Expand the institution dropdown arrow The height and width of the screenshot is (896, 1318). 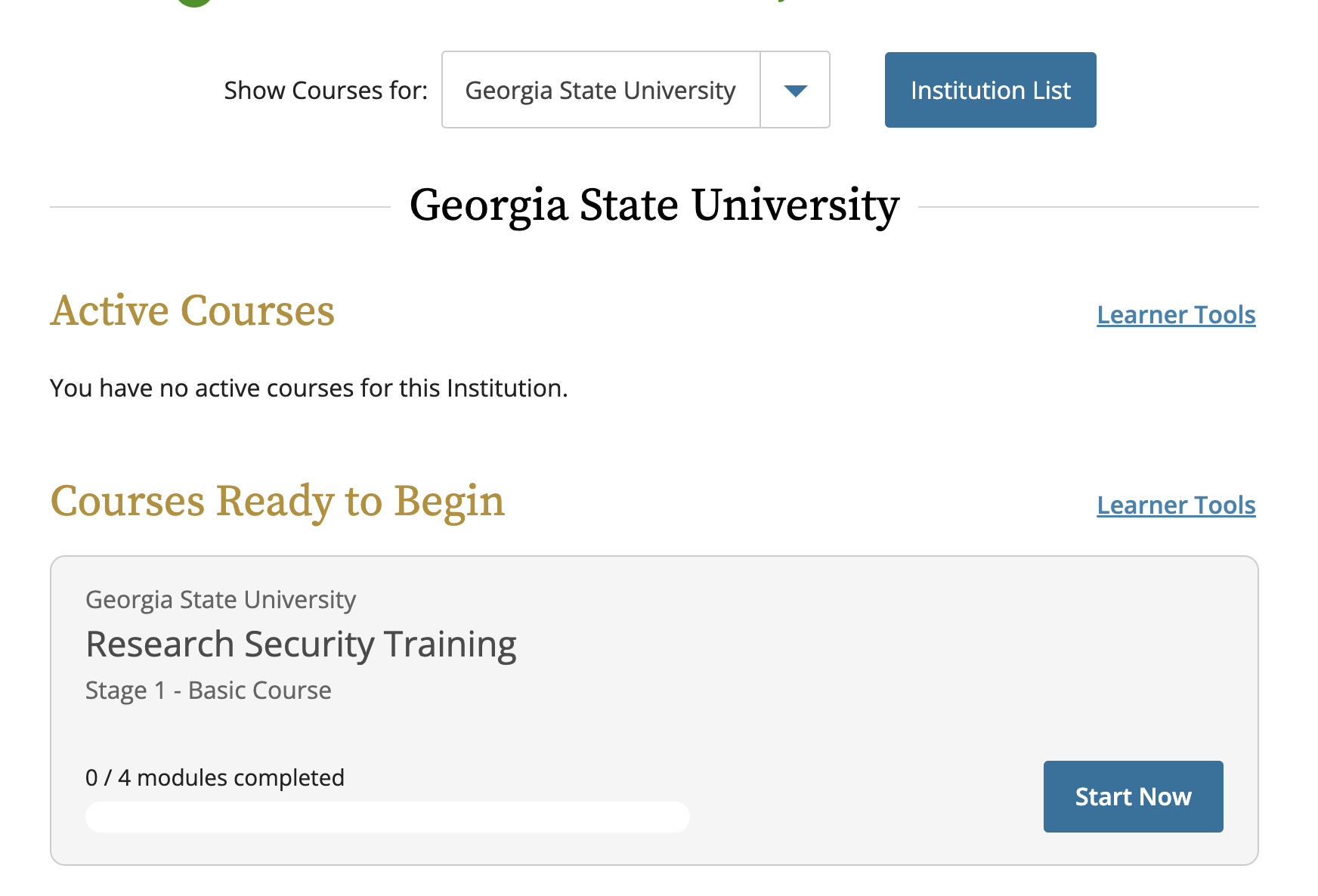(x=795, y=90)
